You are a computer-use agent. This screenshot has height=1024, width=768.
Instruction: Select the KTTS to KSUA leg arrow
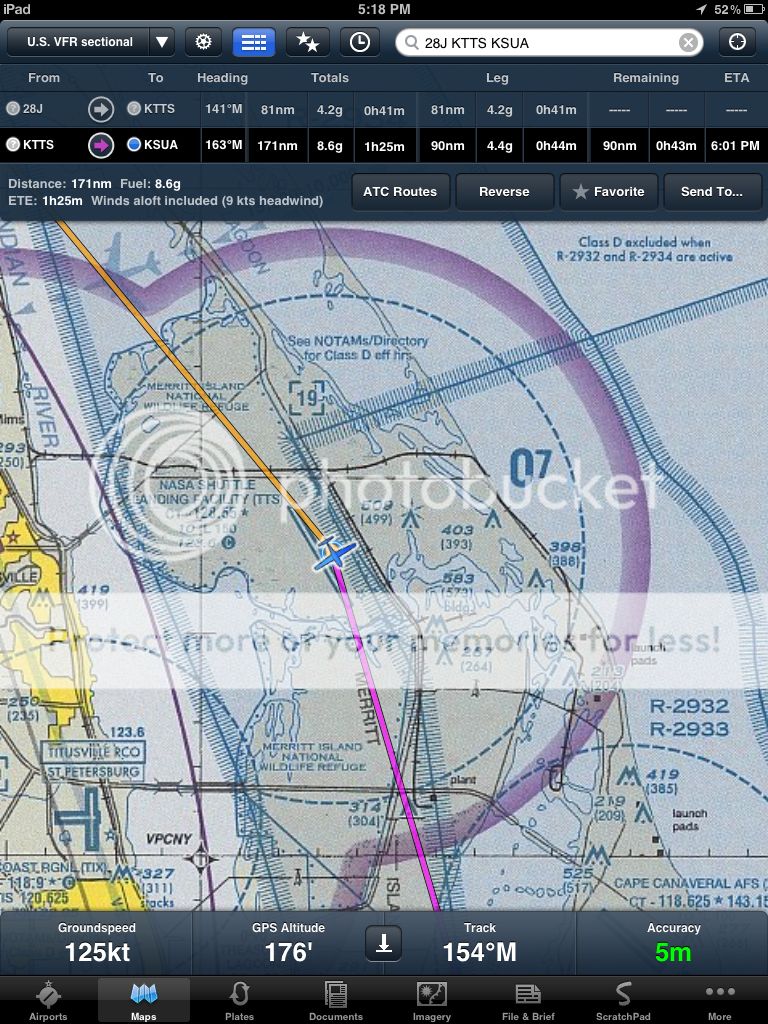point(101,146)
